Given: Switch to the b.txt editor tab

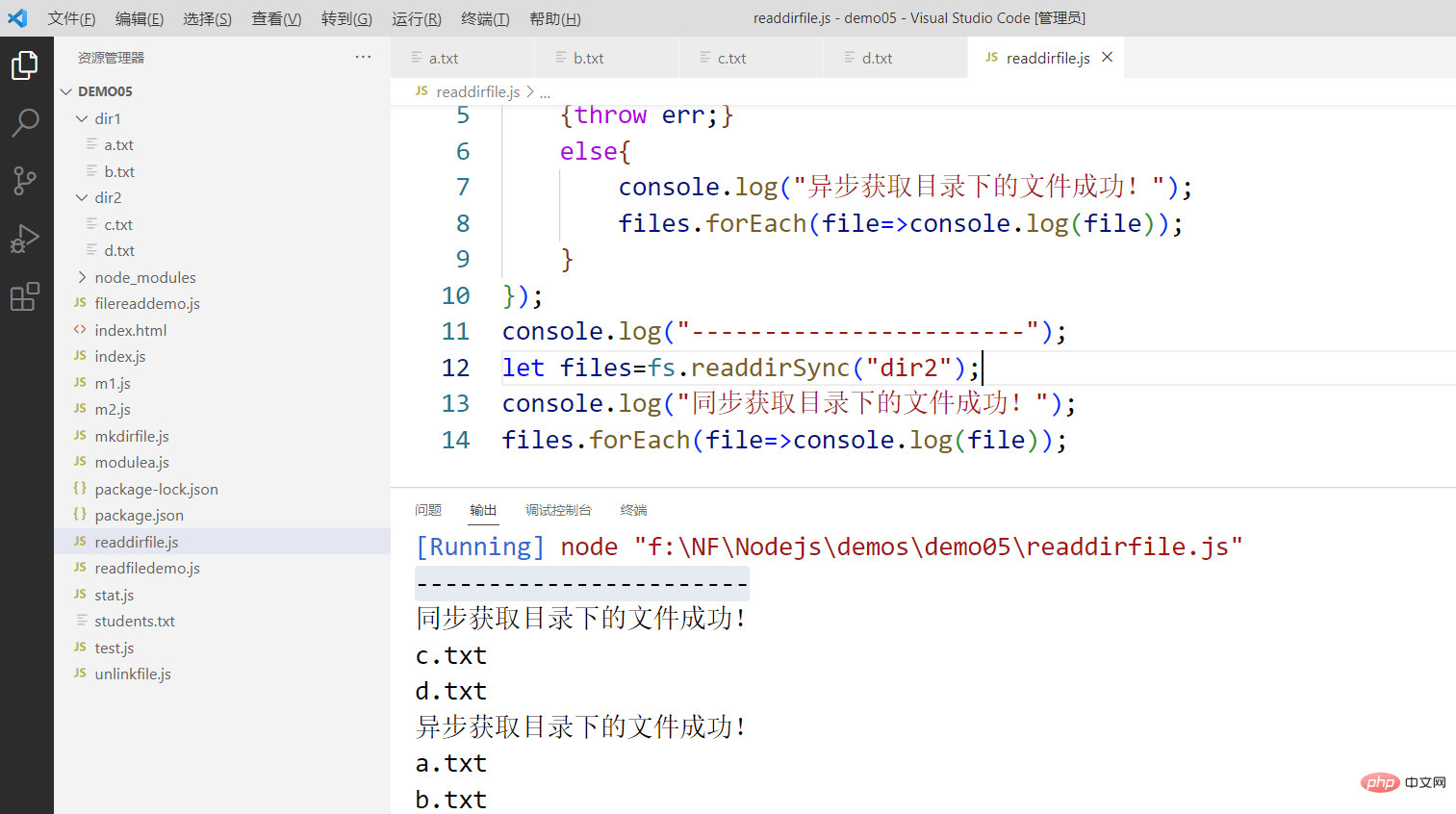Looking at the screenshot, I should click(x=607, y=58).
